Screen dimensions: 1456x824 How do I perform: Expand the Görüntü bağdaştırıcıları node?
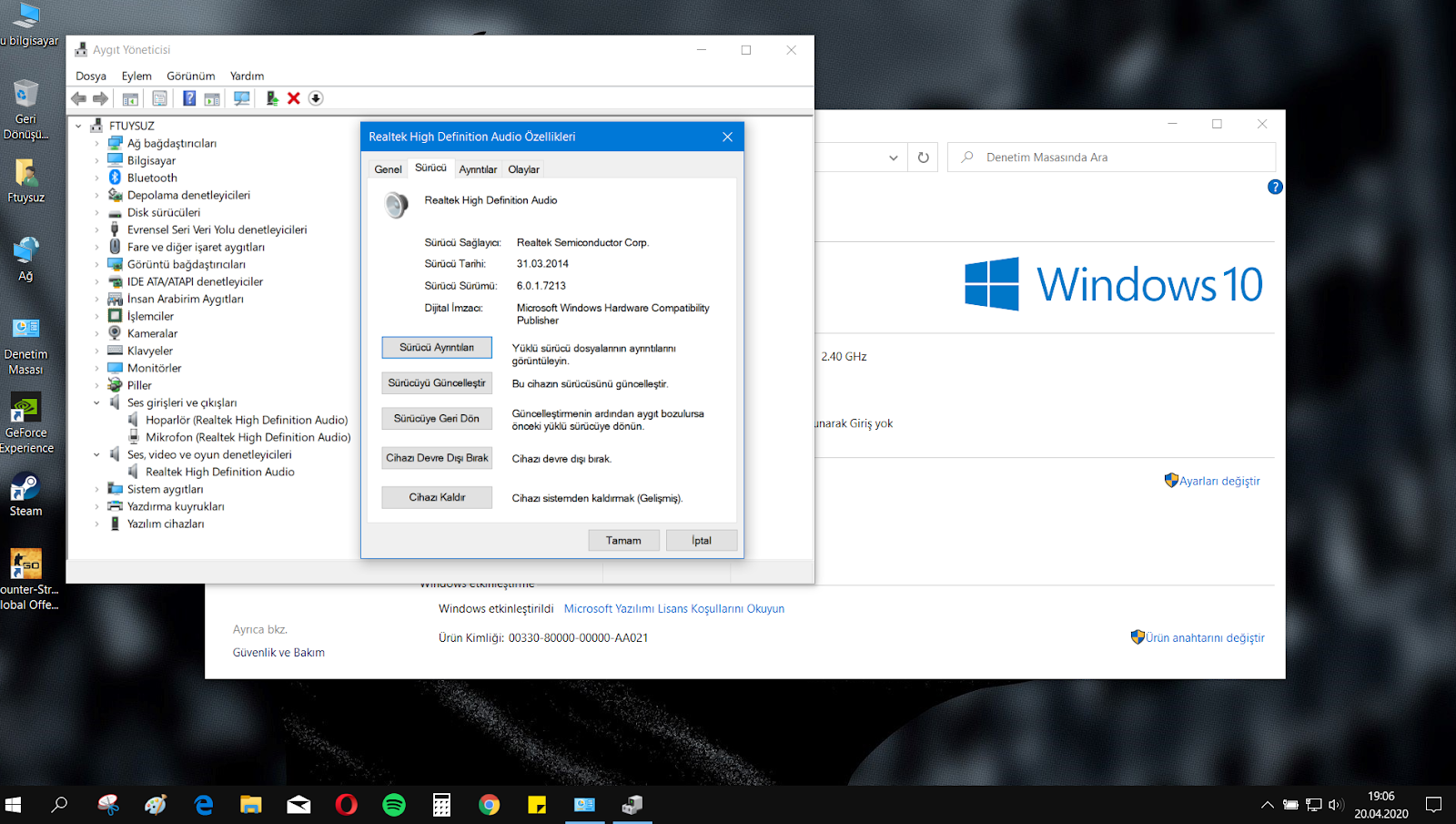(97, 264)
